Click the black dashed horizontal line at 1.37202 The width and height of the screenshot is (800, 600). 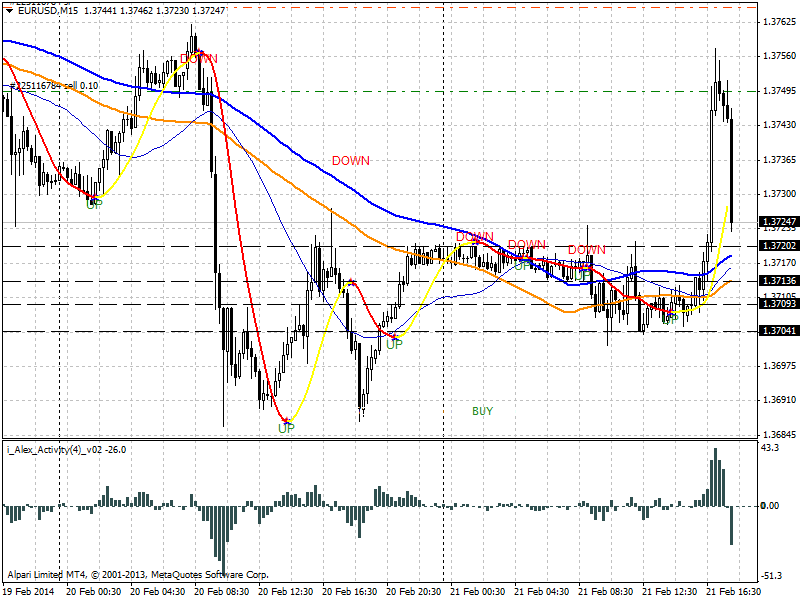pyautogui.click(x=380, y=246)
